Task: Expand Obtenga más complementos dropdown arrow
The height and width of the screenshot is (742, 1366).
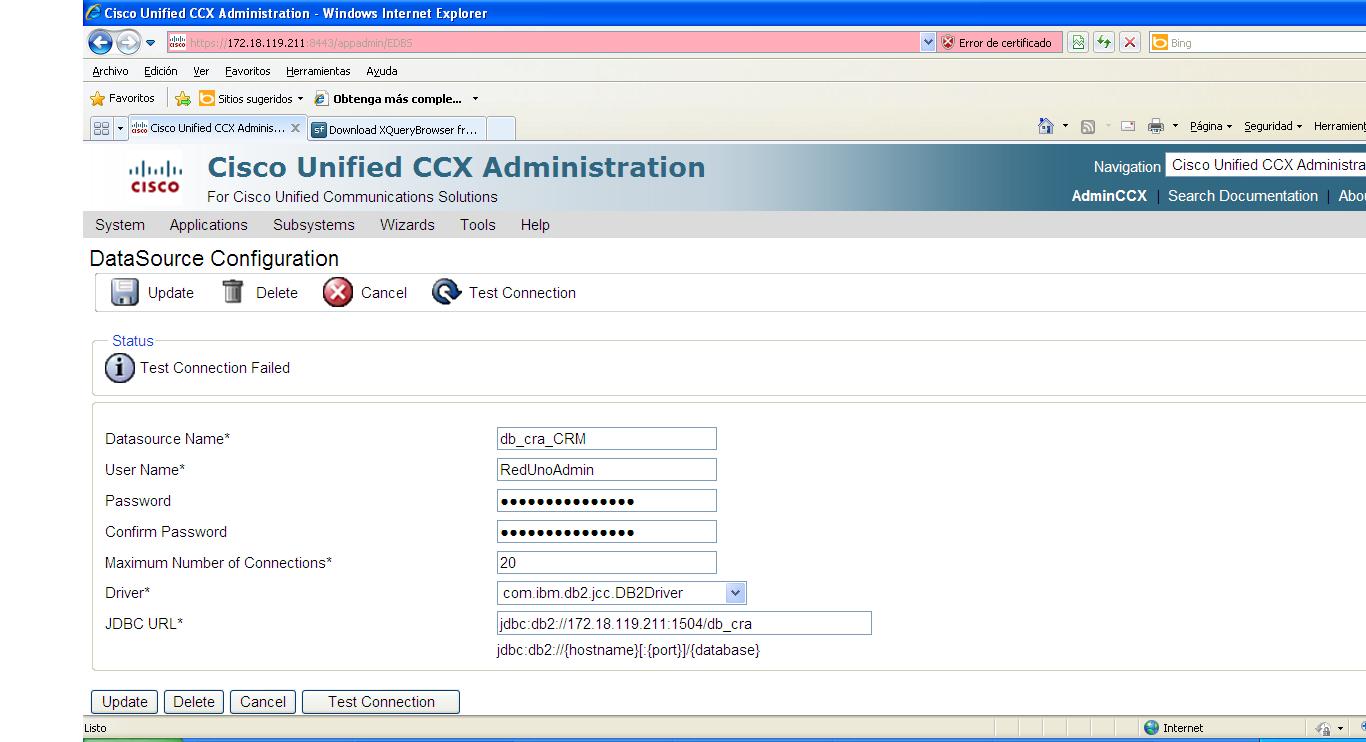Action: coord(475,99)
